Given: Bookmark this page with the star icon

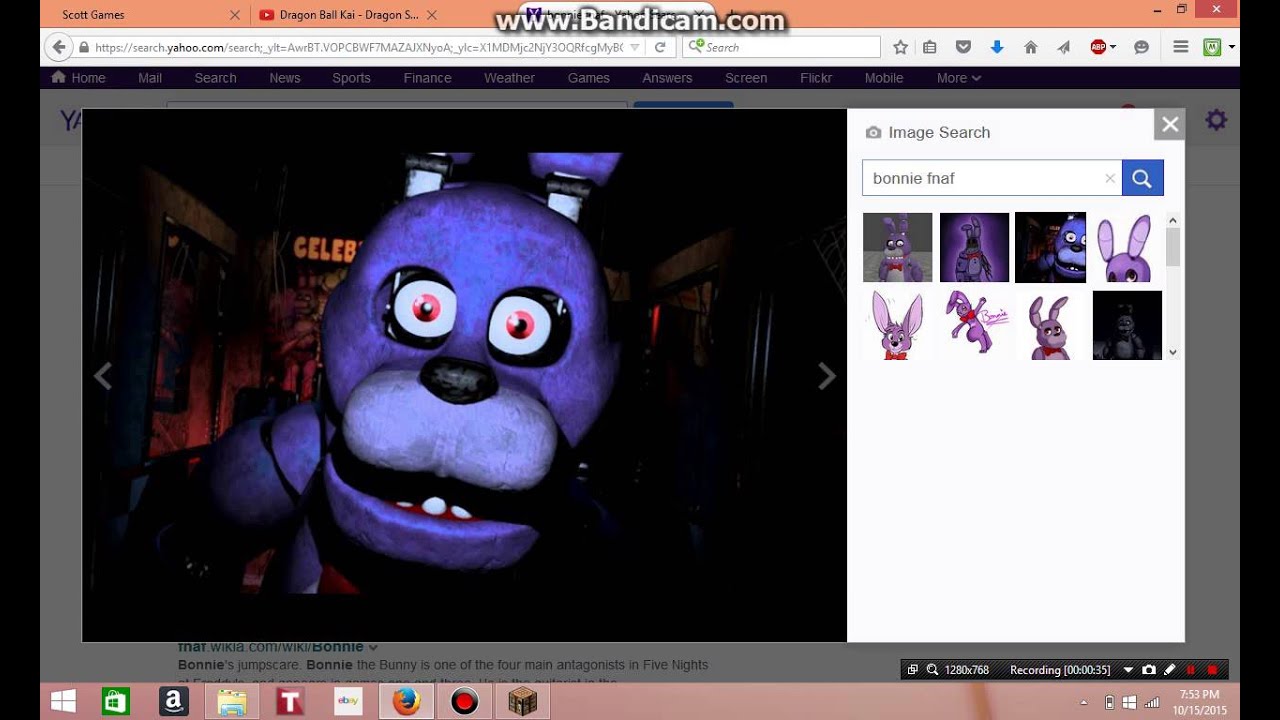Looking at the screenshot, I should pyautogui.click(x=900, y=47).
